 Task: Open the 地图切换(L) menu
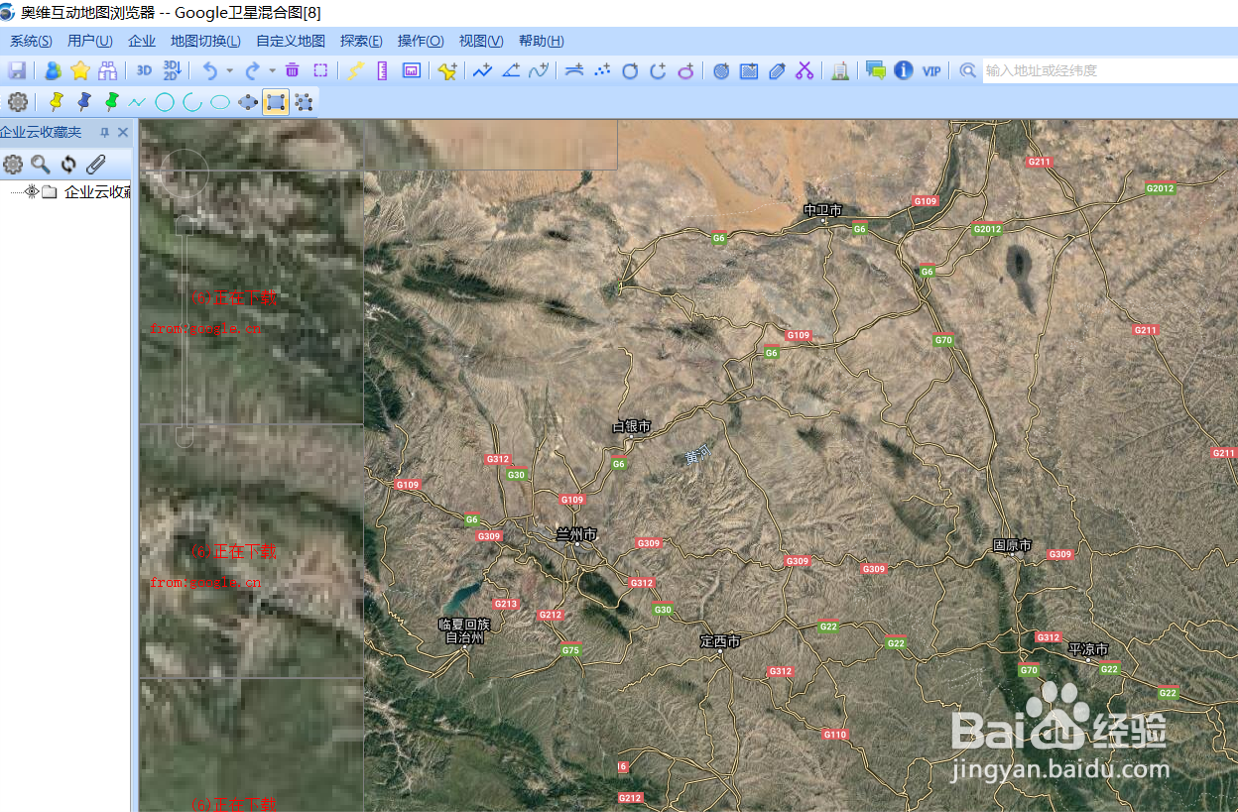point(205,41)
